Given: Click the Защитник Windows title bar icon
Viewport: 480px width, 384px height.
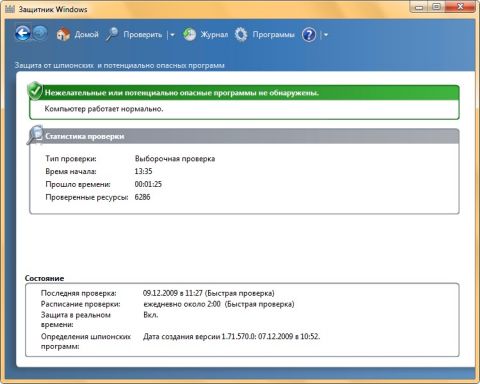Looking at the screenshot, I should click(10, 9).
